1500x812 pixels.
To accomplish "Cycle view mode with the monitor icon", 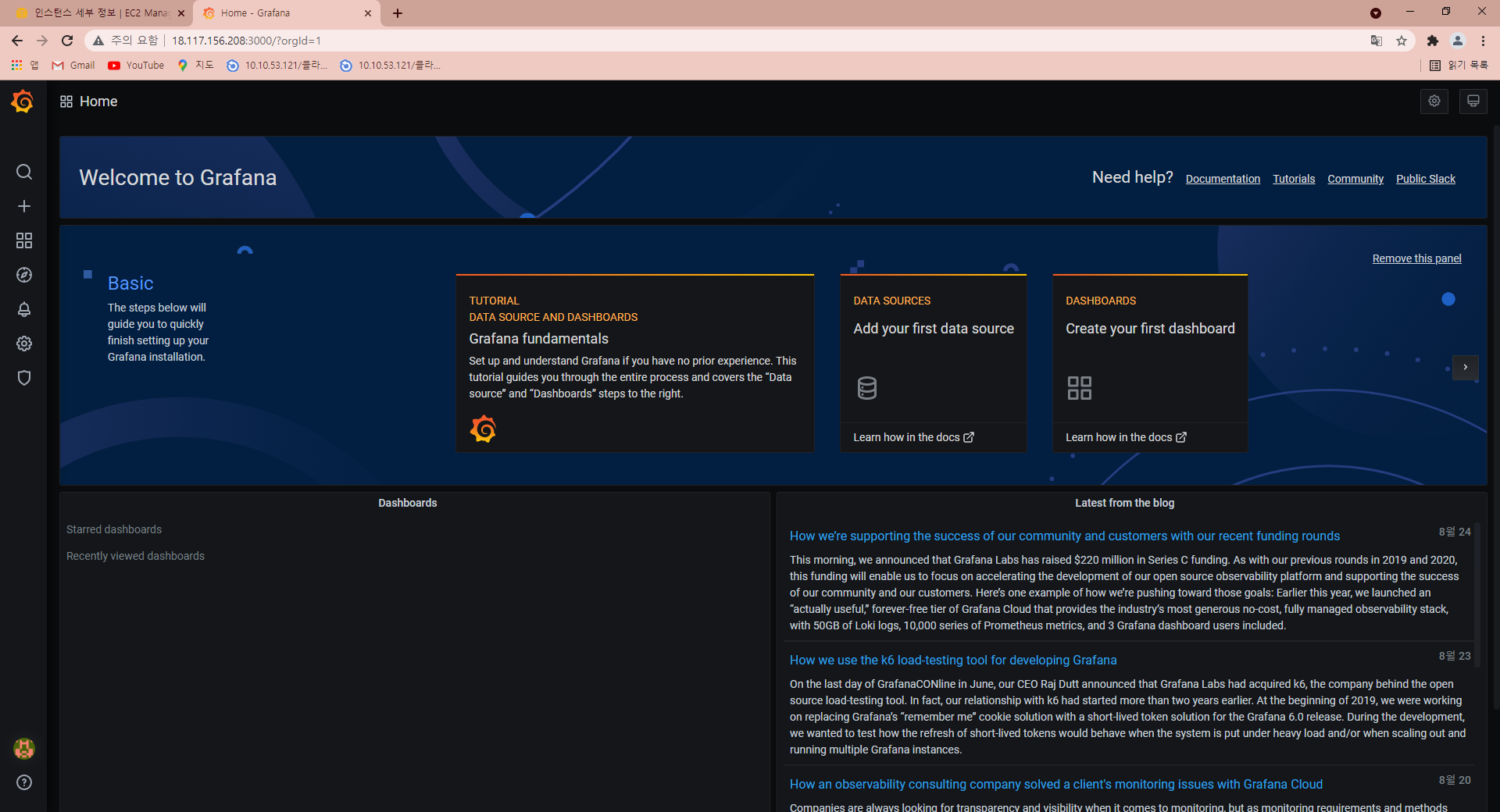I will pyautogui.click(x=1473, y=101).
